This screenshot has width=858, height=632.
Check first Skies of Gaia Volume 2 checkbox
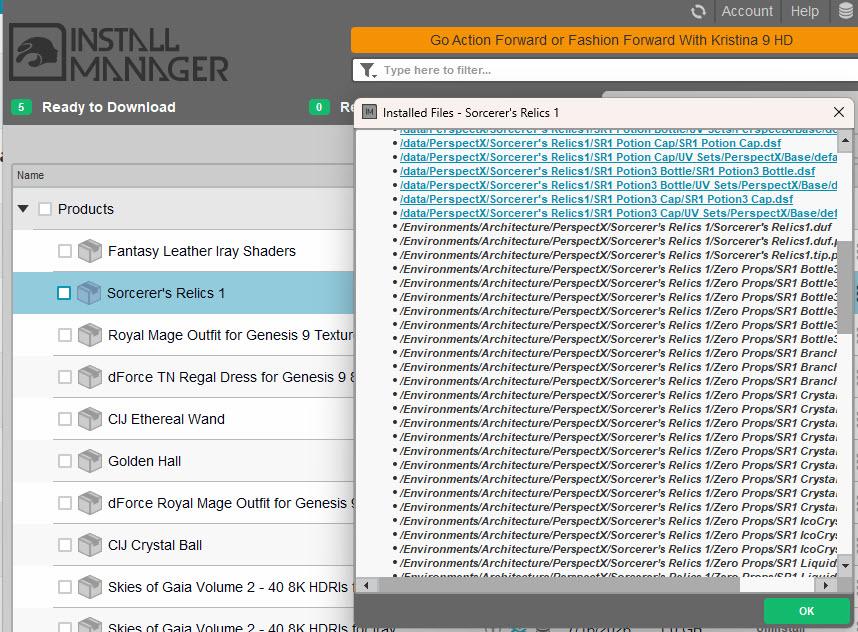(x=65, y=587)
